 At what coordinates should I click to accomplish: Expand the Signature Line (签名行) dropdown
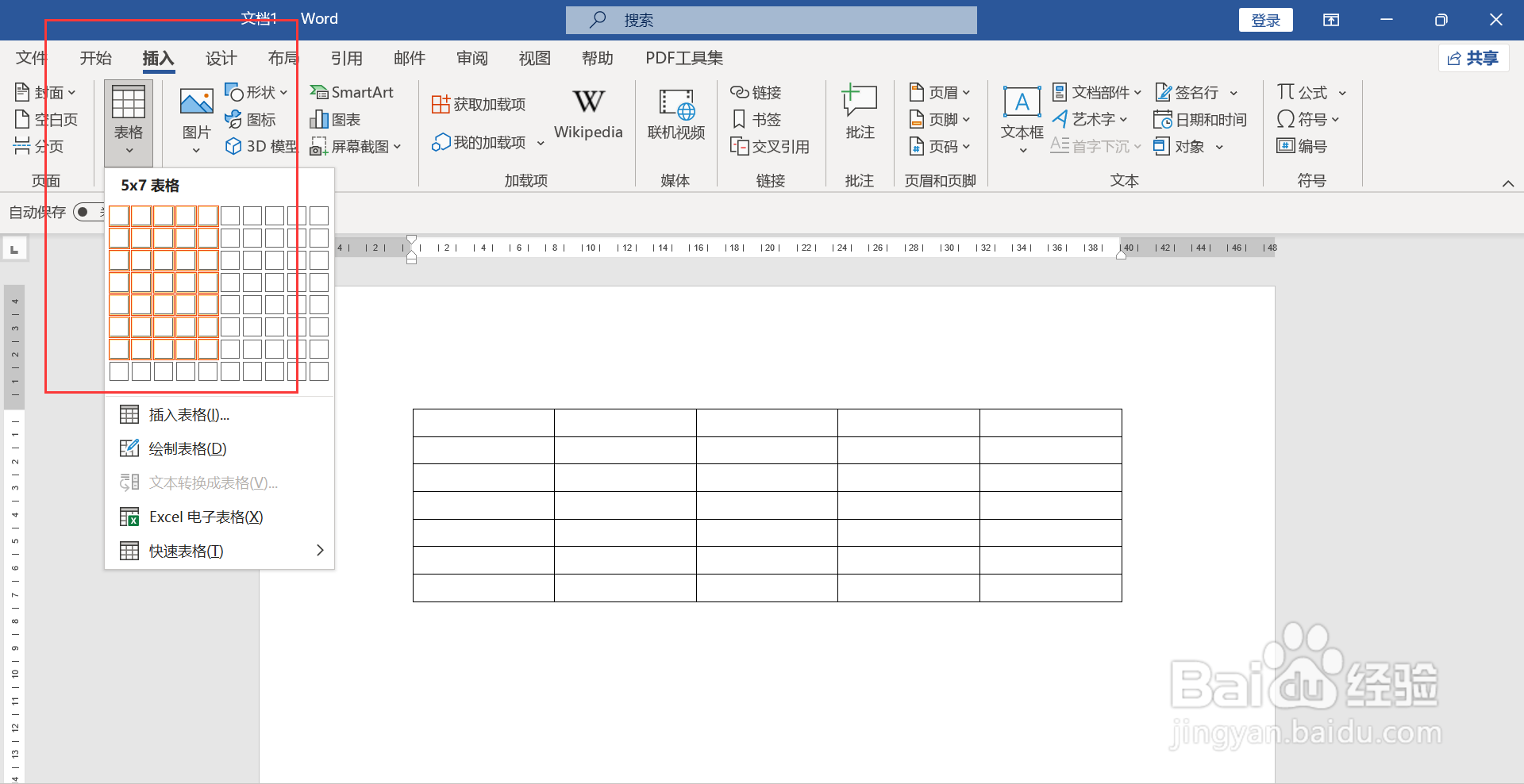(1233, 93)
